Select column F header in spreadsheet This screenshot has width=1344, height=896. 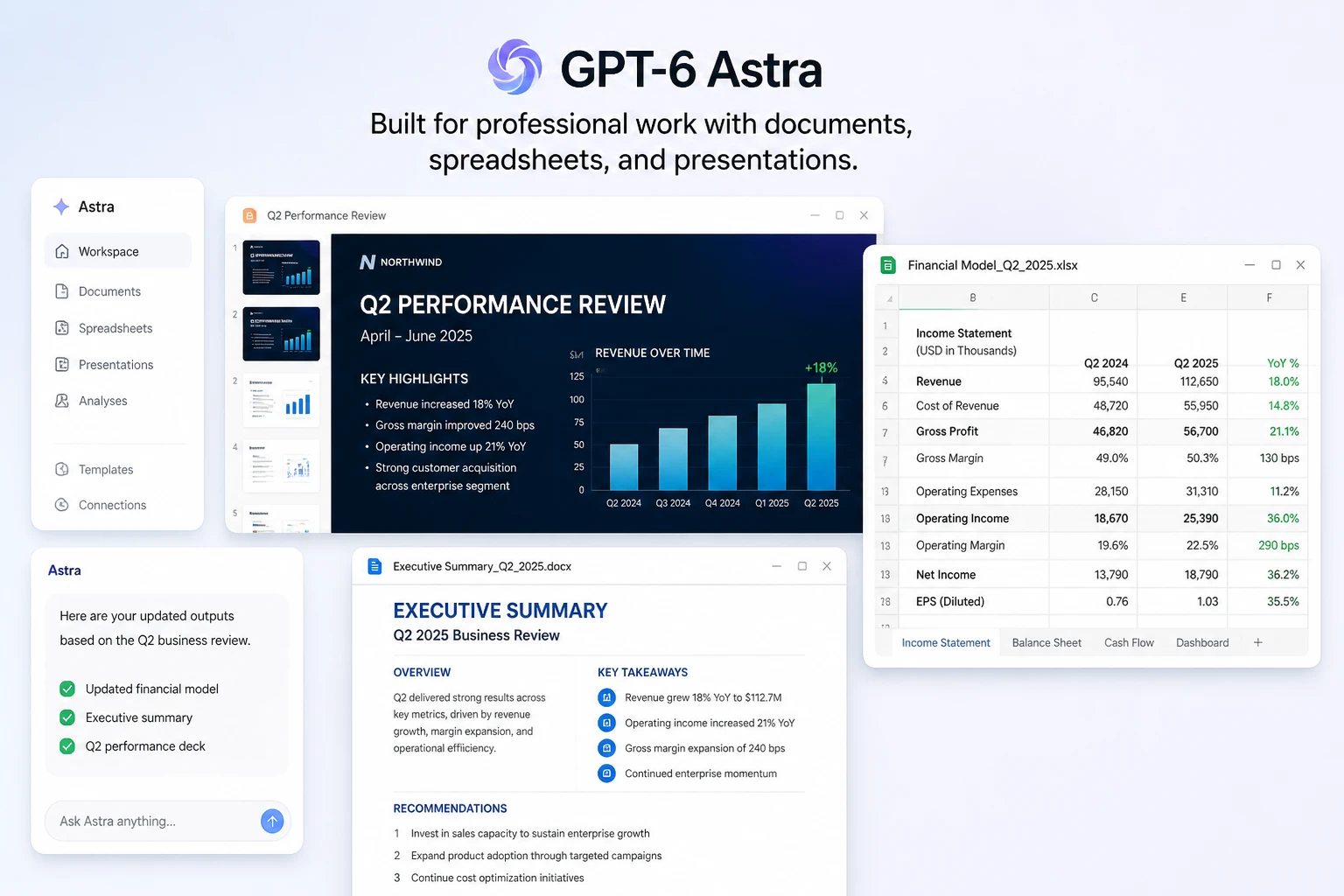point(1269,297)
